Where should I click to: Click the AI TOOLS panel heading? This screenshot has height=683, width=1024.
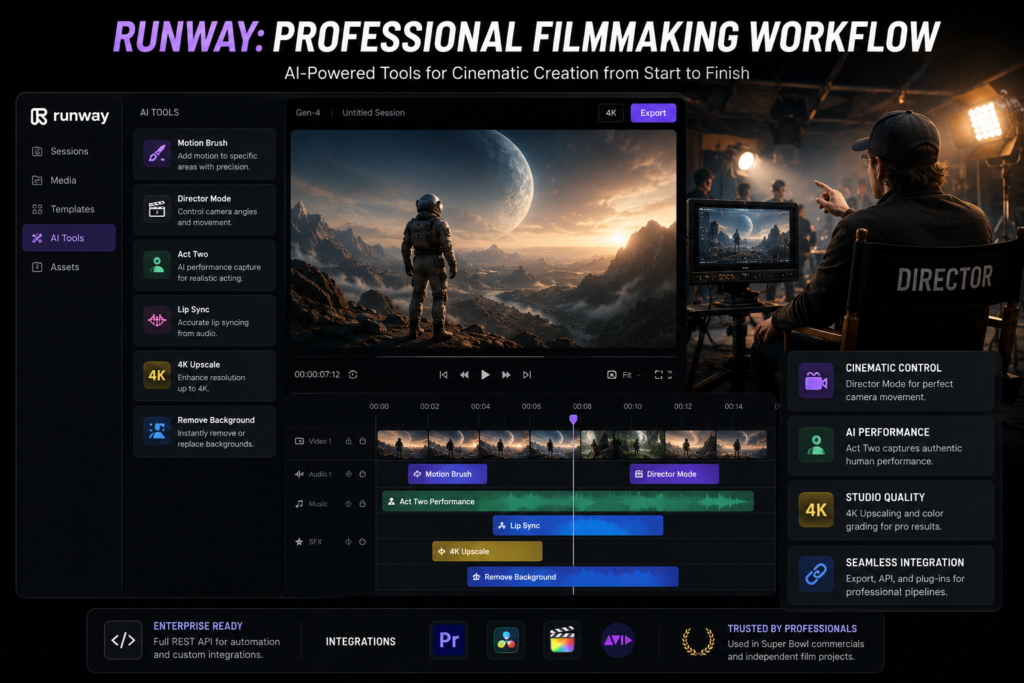click(x=159, y=112)
